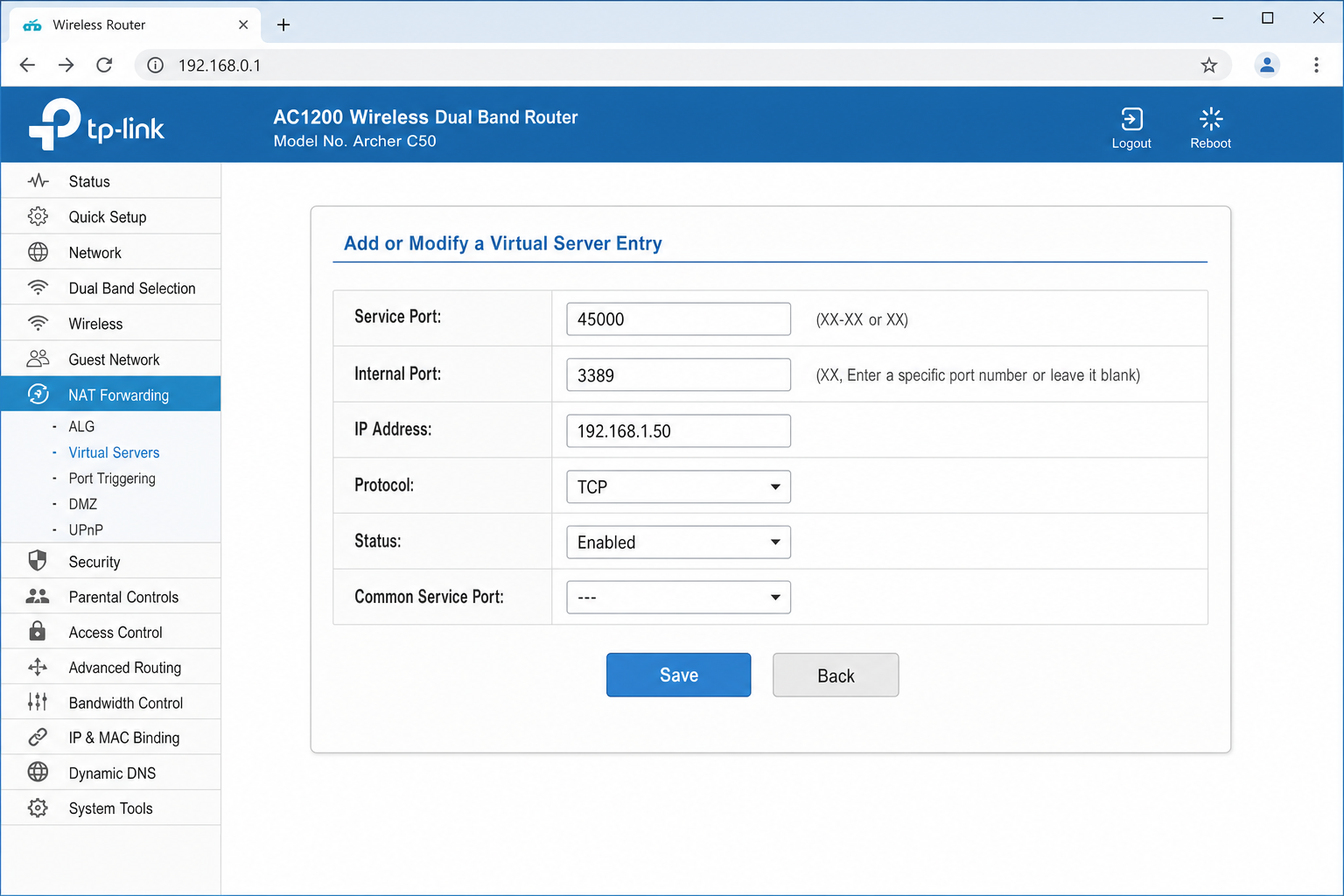
Task: Click the Bandwidth Control sliders icon
Action: pos(38,702)
